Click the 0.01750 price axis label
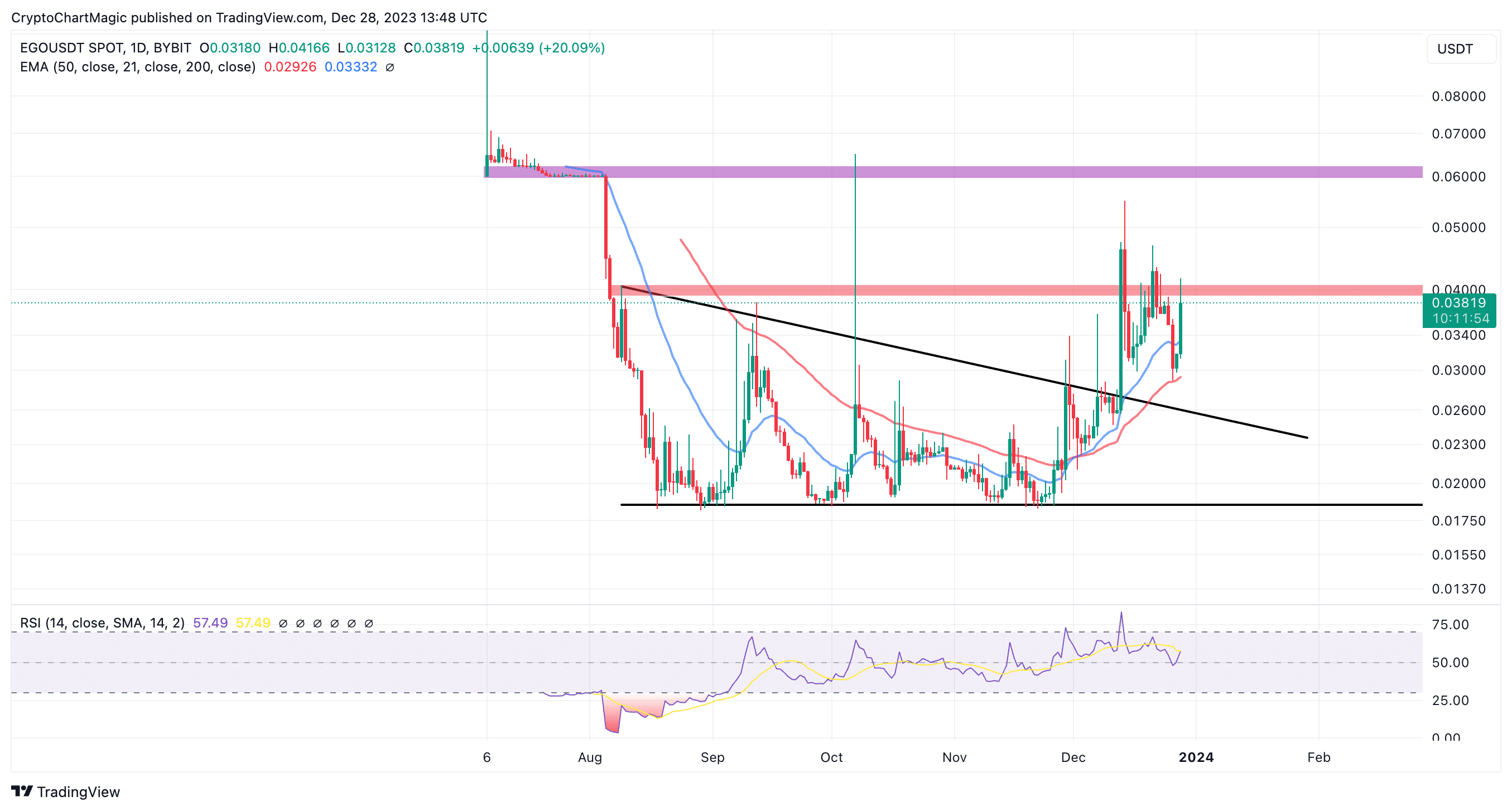 1458,520
